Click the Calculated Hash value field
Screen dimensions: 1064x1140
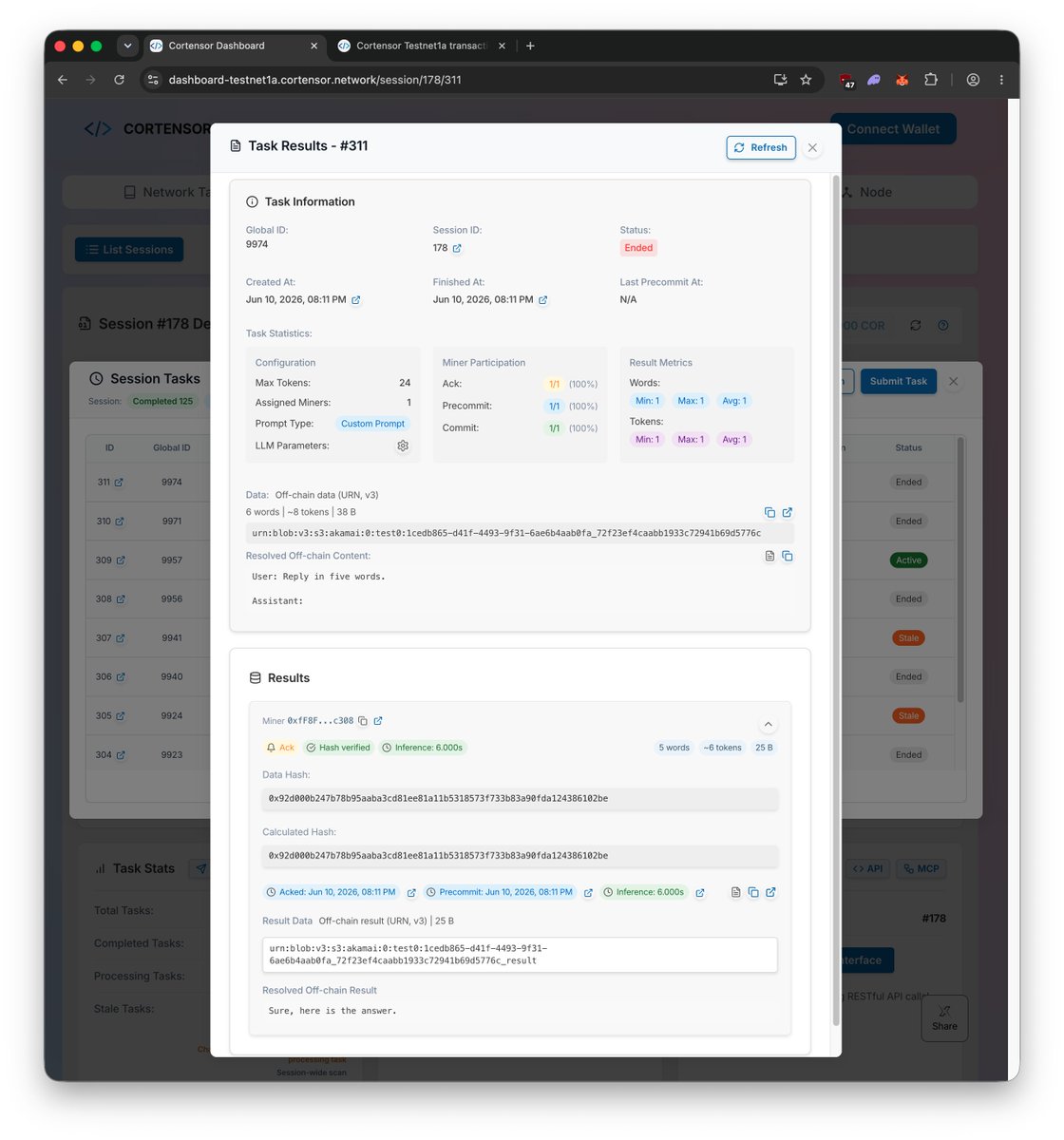pyautogui.click(x=520, y=856)
